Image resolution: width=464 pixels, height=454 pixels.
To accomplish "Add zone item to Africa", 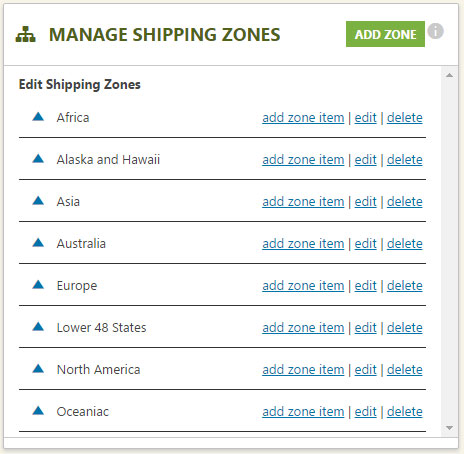I will tap(303, 118).
